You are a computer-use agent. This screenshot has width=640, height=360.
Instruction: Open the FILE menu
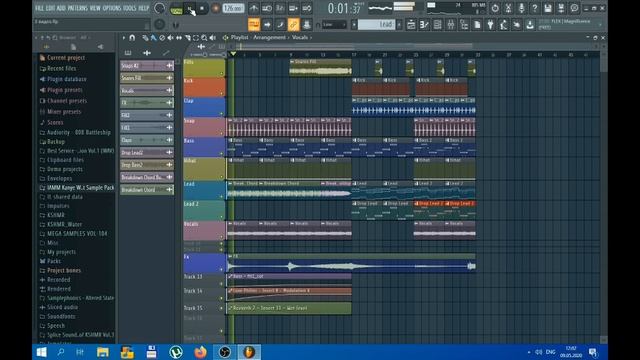coord(39,8)
